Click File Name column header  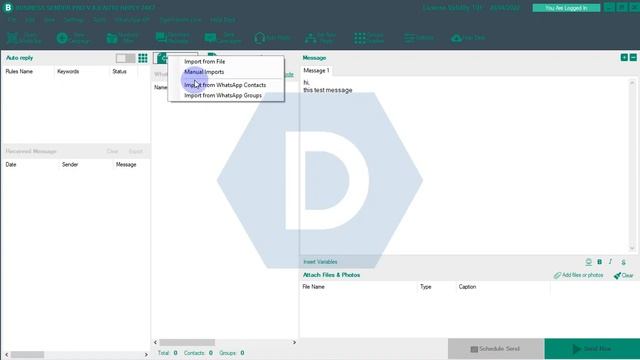(313, 287)
